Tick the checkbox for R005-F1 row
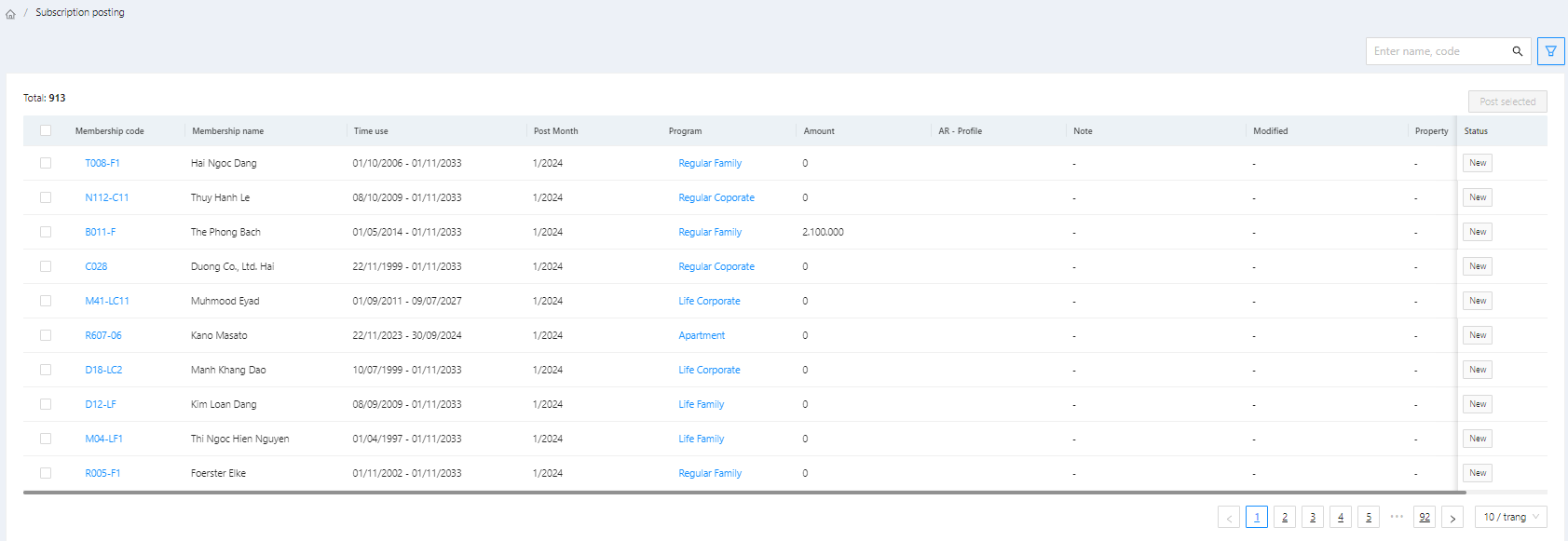Image resolution: width=1568 pixels, height=541 pixels. pyautogui.click(x=46, y=473)
